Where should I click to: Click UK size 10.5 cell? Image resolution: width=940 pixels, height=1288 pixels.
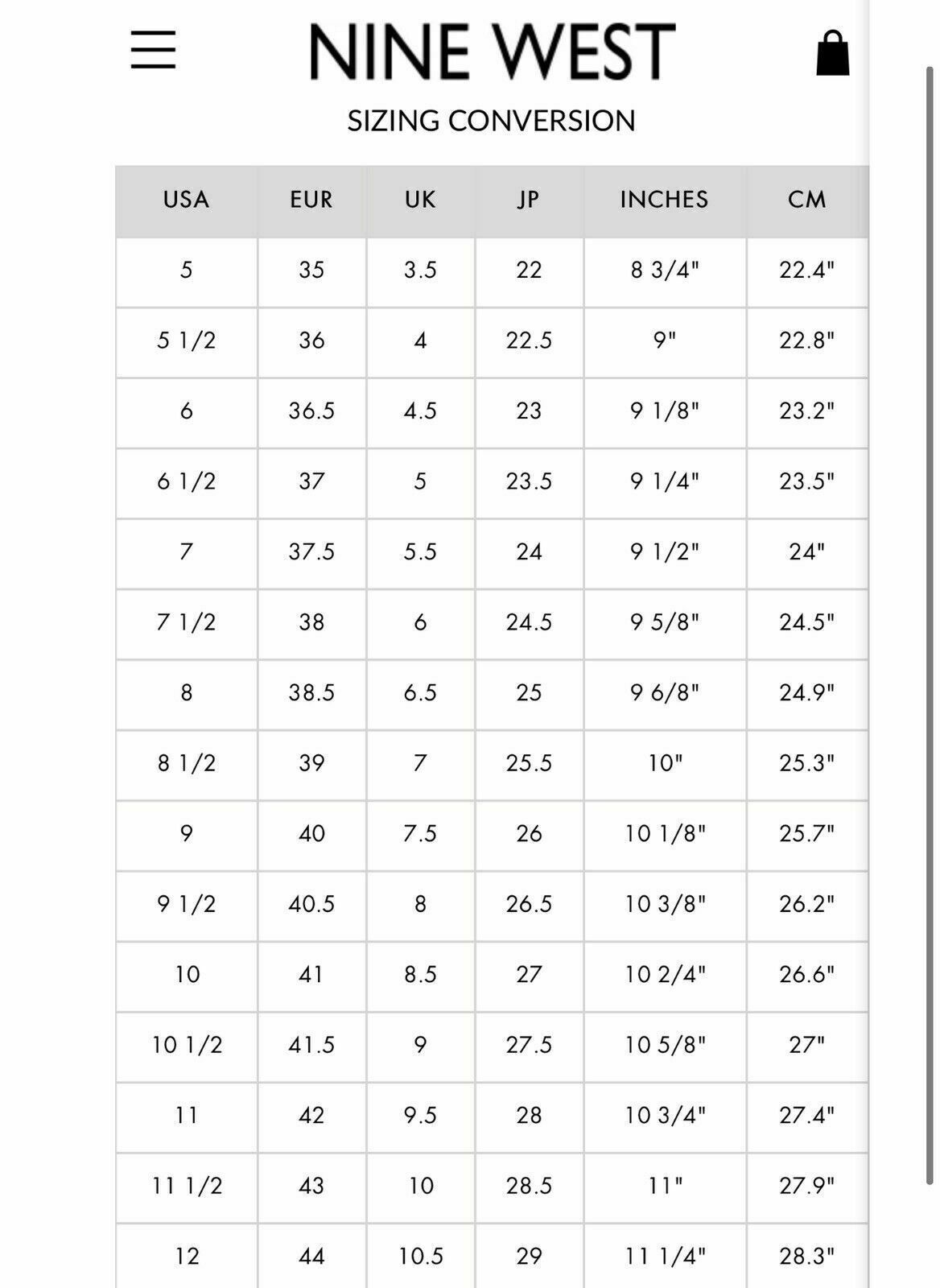point(420,1257)
